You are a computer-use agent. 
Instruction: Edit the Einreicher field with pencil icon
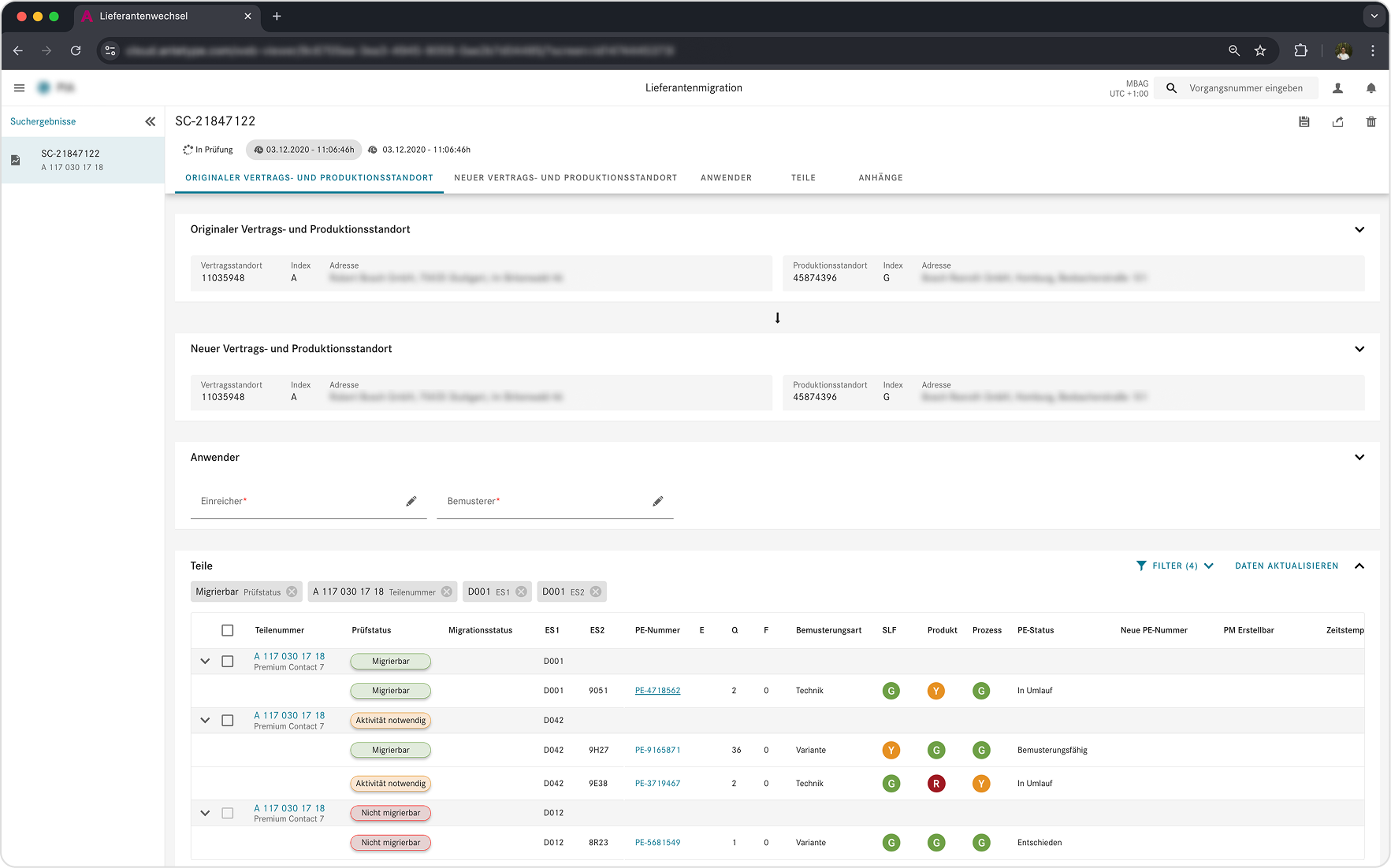tap(411, 501)
